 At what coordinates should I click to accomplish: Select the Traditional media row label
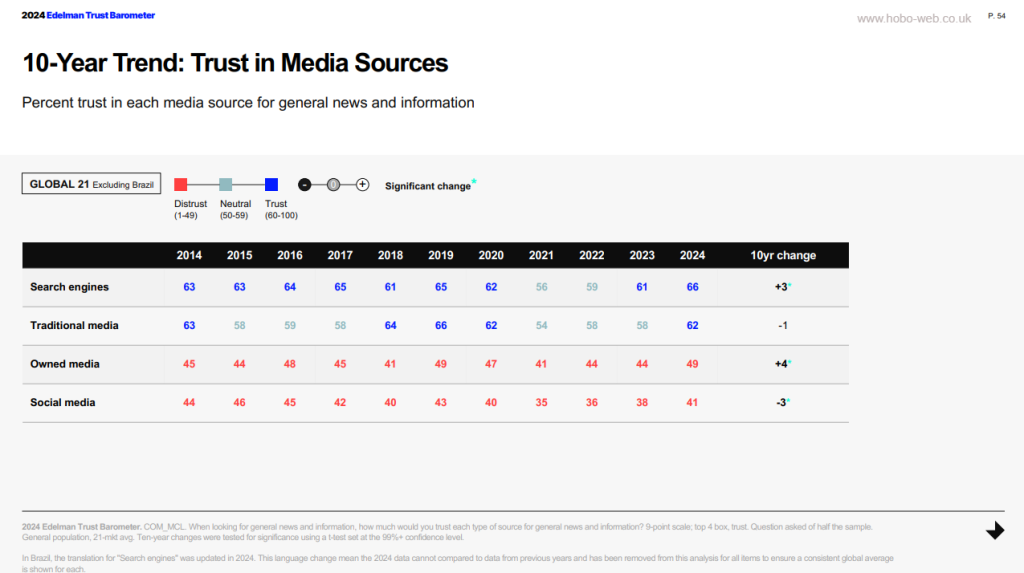pyautogui.click(x=74, y=325)
